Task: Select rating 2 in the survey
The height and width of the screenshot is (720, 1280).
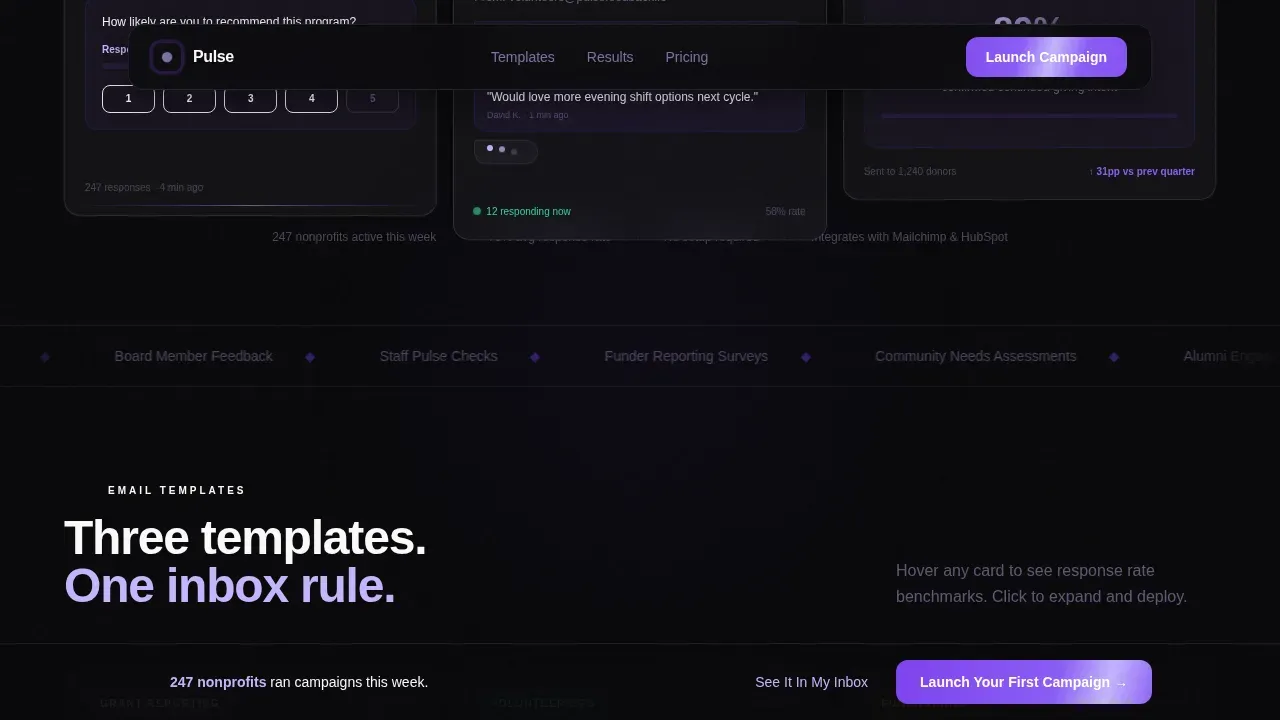Action: (x=189, y=99)
